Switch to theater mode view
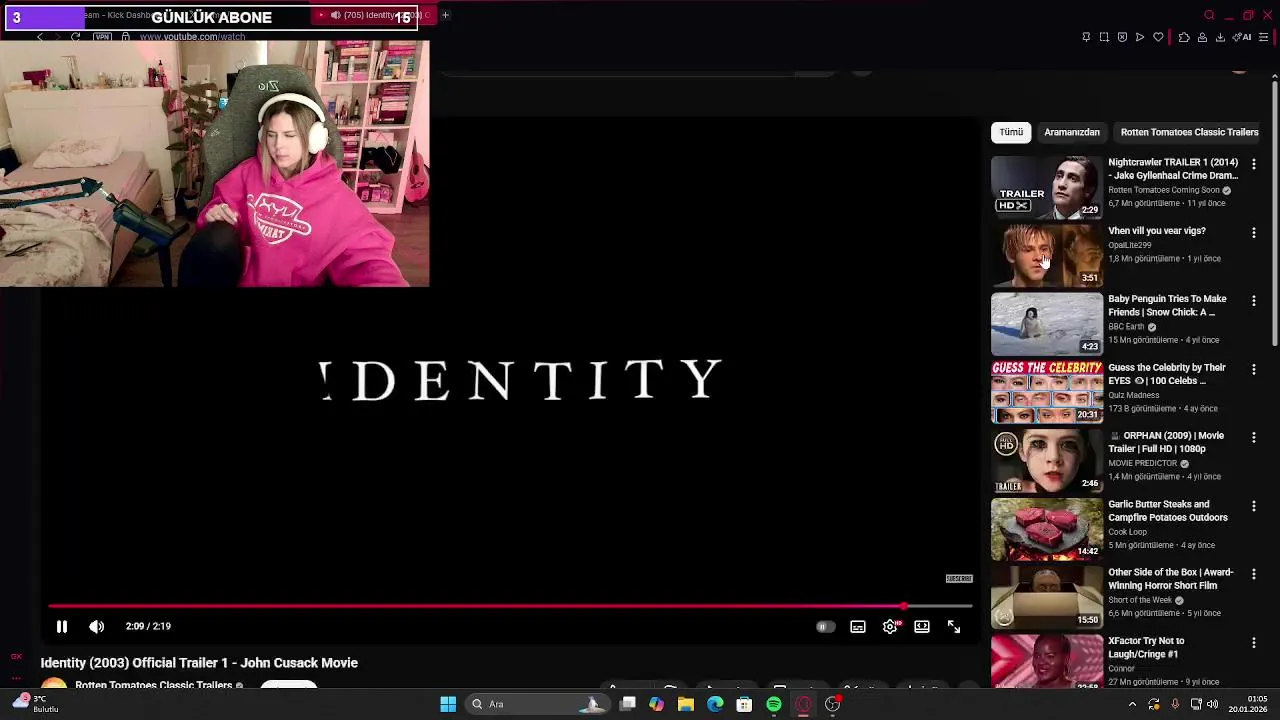This screenshot has width=1280, height=720. click(922, 627)
